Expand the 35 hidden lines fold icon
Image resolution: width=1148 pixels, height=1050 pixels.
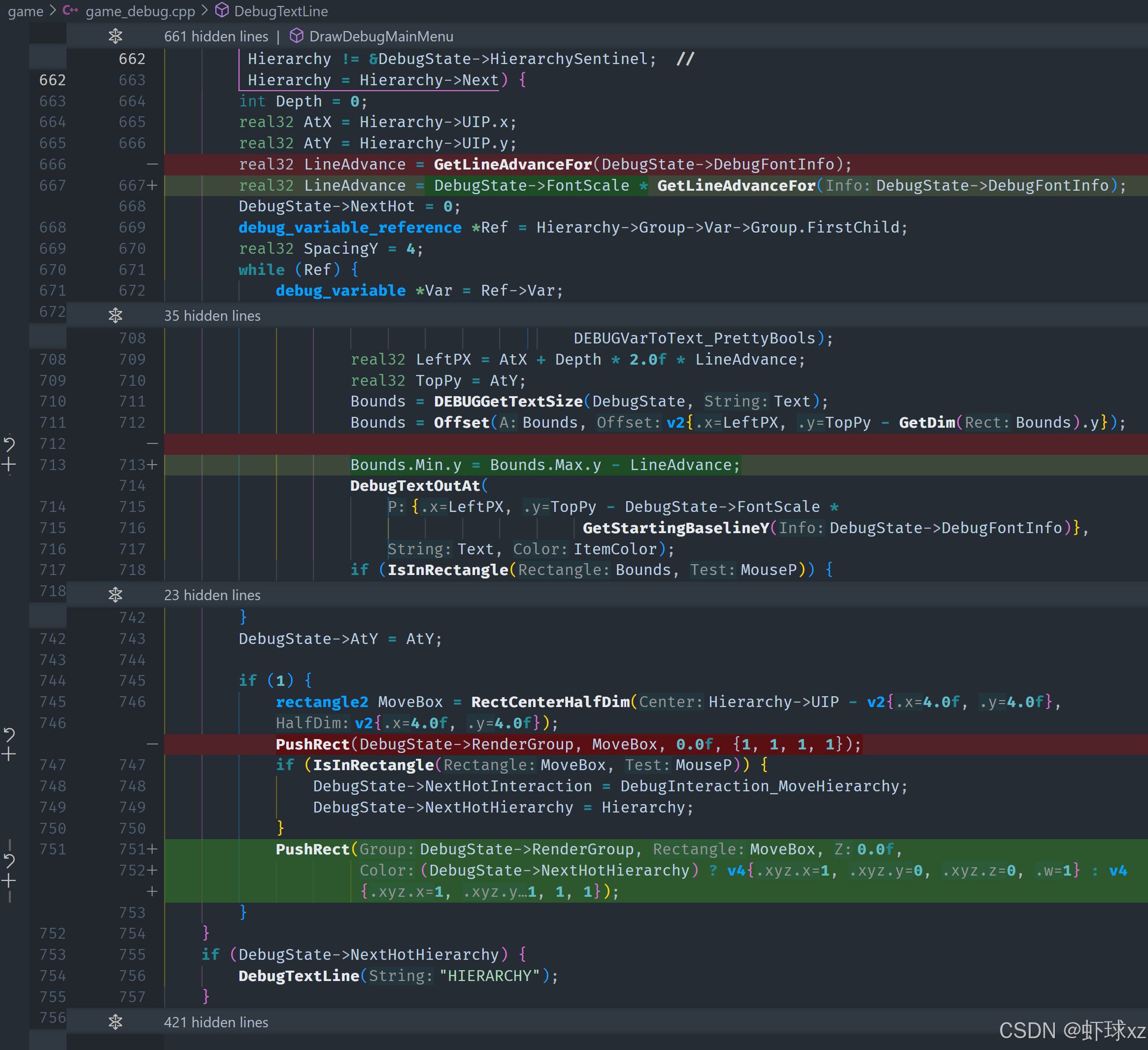[116, 315]
